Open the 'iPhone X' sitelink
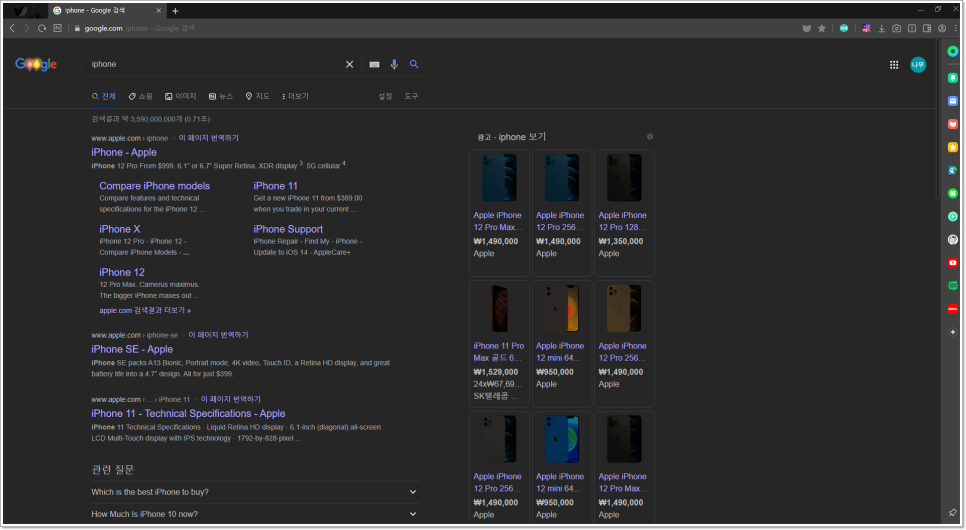The height and width of the screenshot is (530, 966). pos(120,229)
